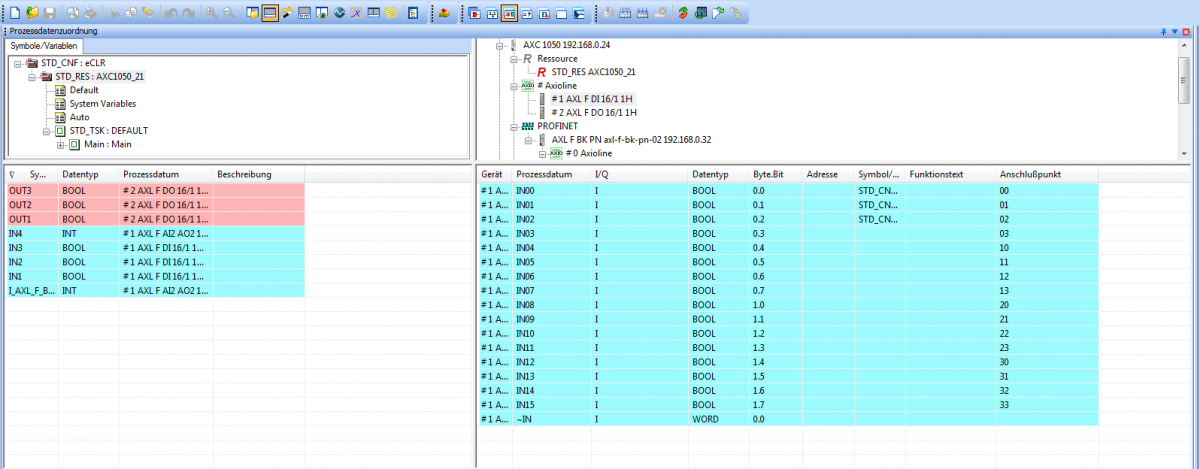Click the Datentyp column header in left table
Image resolution: width=1200 pixels, height=469 pixels.
pyautogui.click(x=78, y=174)
